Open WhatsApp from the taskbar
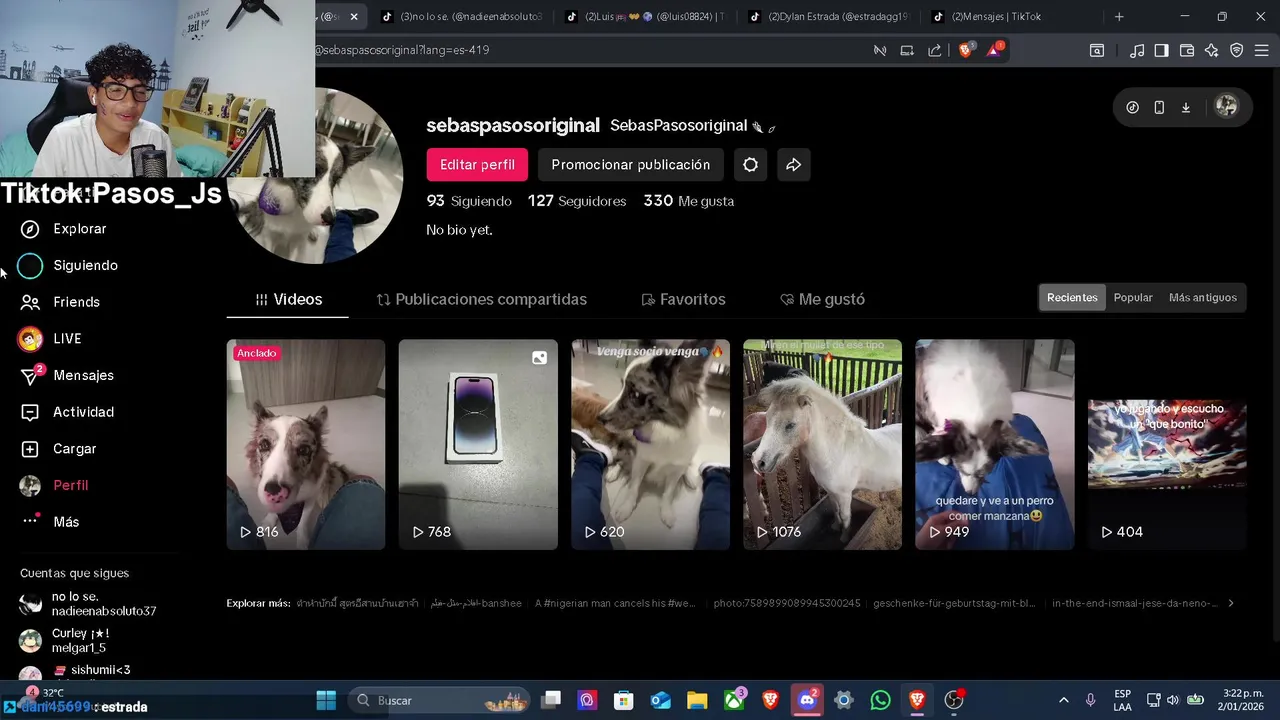The height and width of the screenshot is (720, 1280). click(880, 700)
